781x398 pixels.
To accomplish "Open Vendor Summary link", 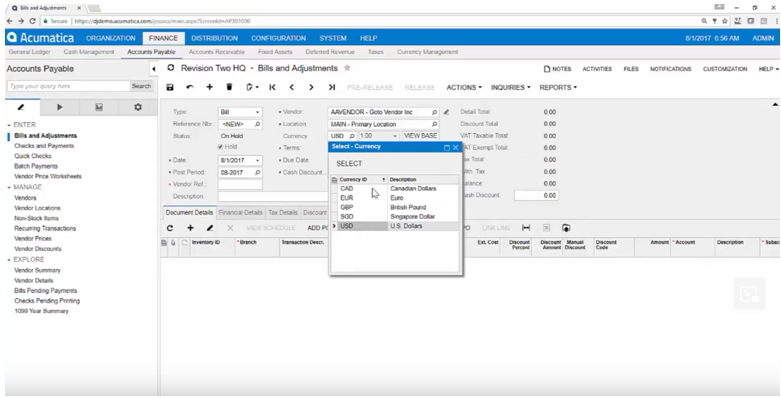I will 37,270.
